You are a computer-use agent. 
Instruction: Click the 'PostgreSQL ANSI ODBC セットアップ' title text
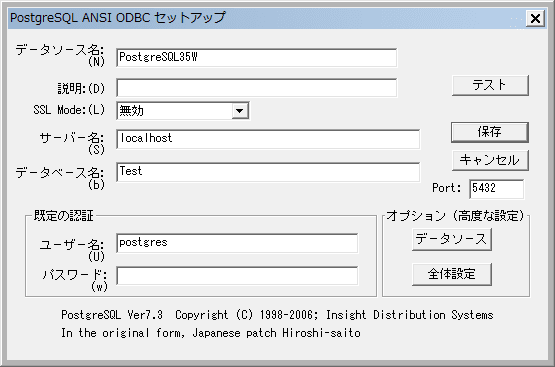118,18
